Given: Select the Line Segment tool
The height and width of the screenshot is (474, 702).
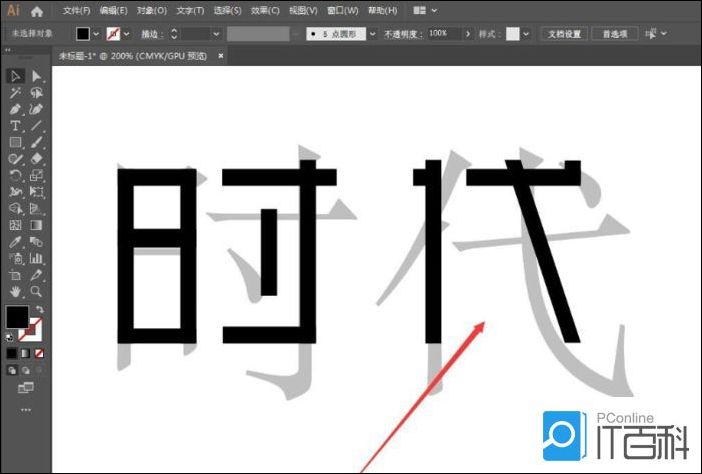Looking at the screenshot, I should (x=36, y=126).
